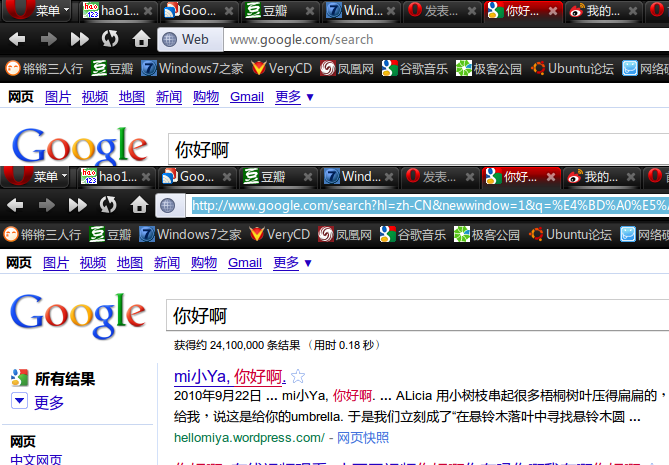Open 图片 link in upper Google nav

pos(58,97)
